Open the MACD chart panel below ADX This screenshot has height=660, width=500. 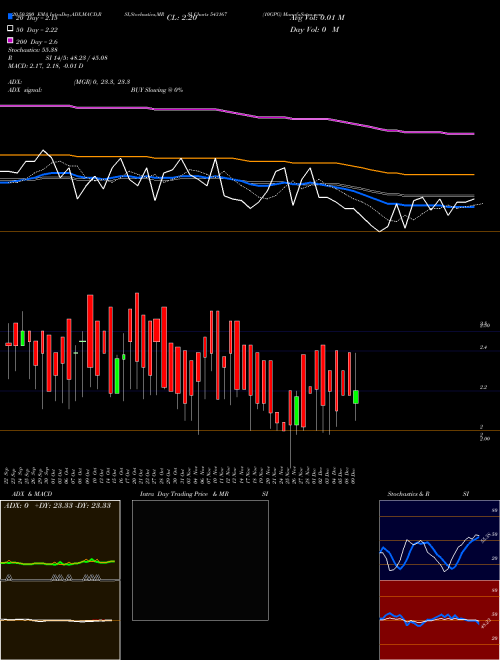(x=60, y=620)
